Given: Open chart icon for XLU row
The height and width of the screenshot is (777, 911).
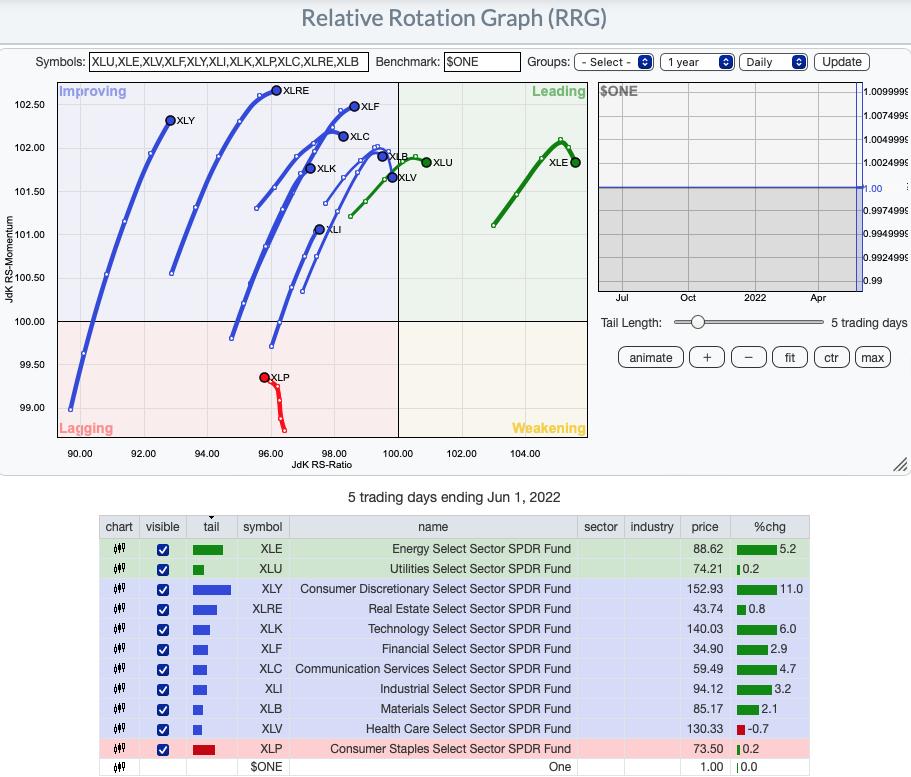Looking at the screenshot, I should (x=119, y=568).
